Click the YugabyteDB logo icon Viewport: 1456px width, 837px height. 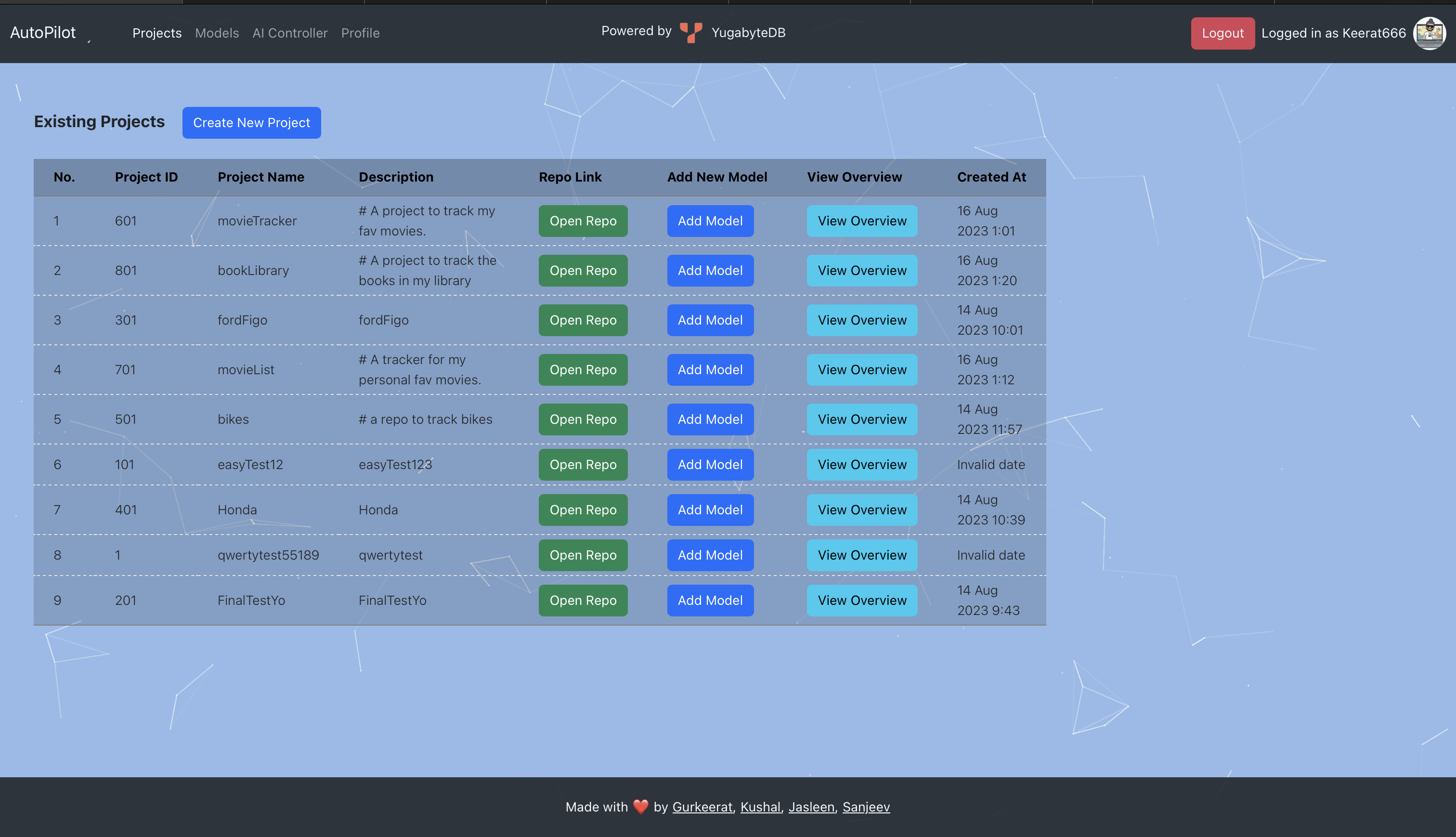click(690, 33)
